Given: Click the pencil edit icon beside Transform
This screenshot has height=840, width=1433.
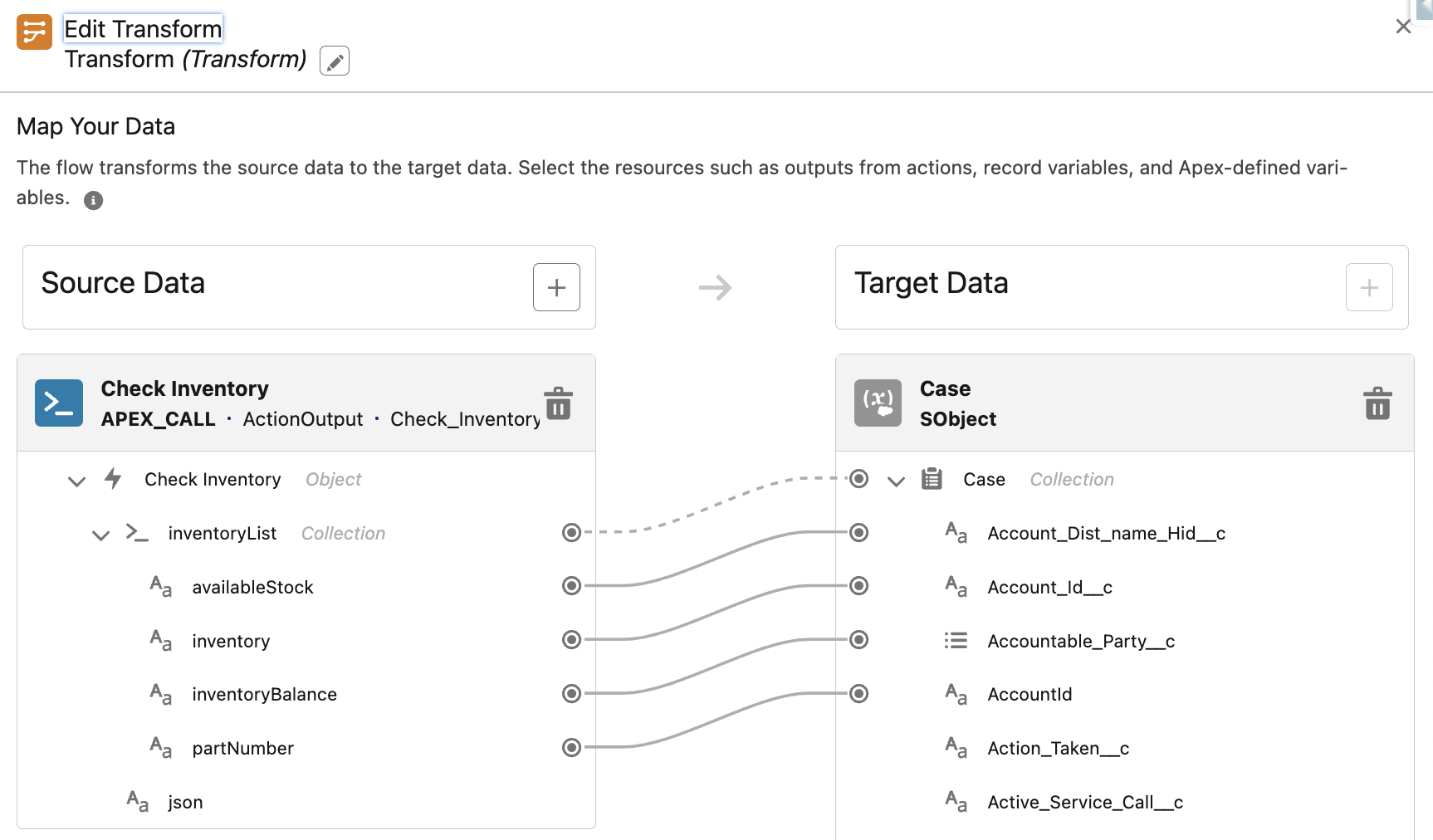Looking at the screenshot, I should [x=335, y=61].
